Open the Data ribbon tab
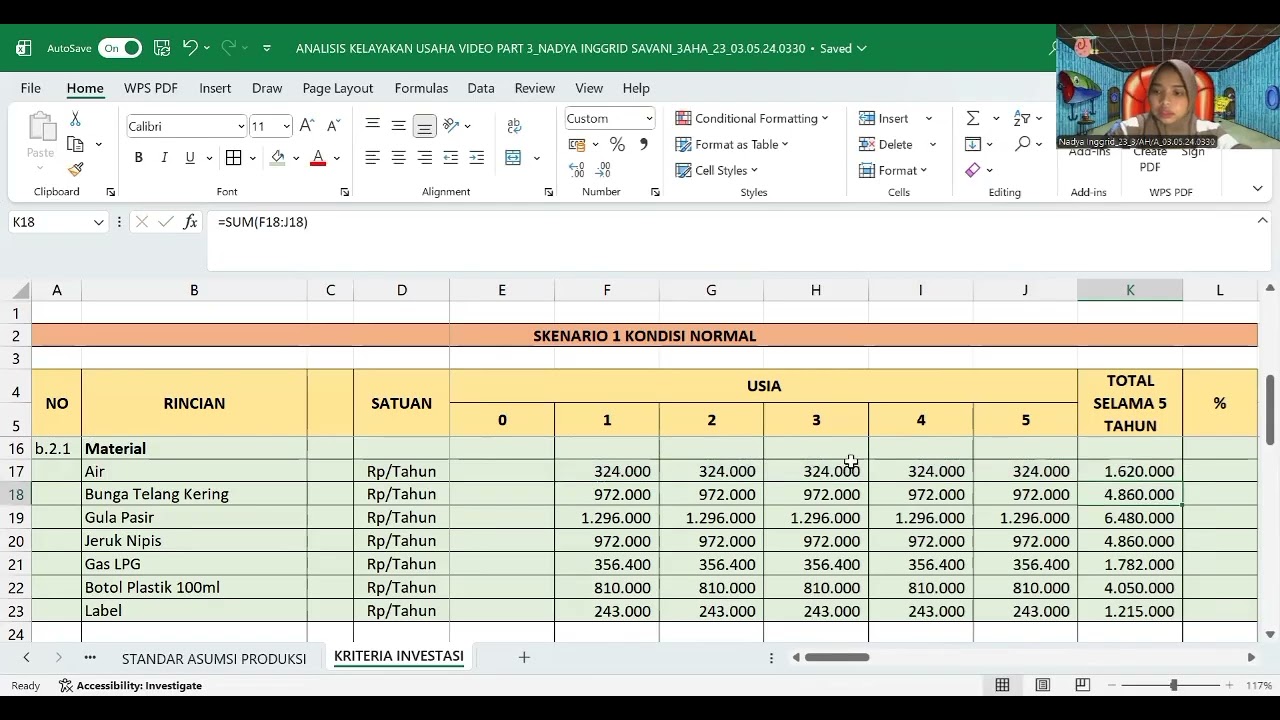 [481, 88]
